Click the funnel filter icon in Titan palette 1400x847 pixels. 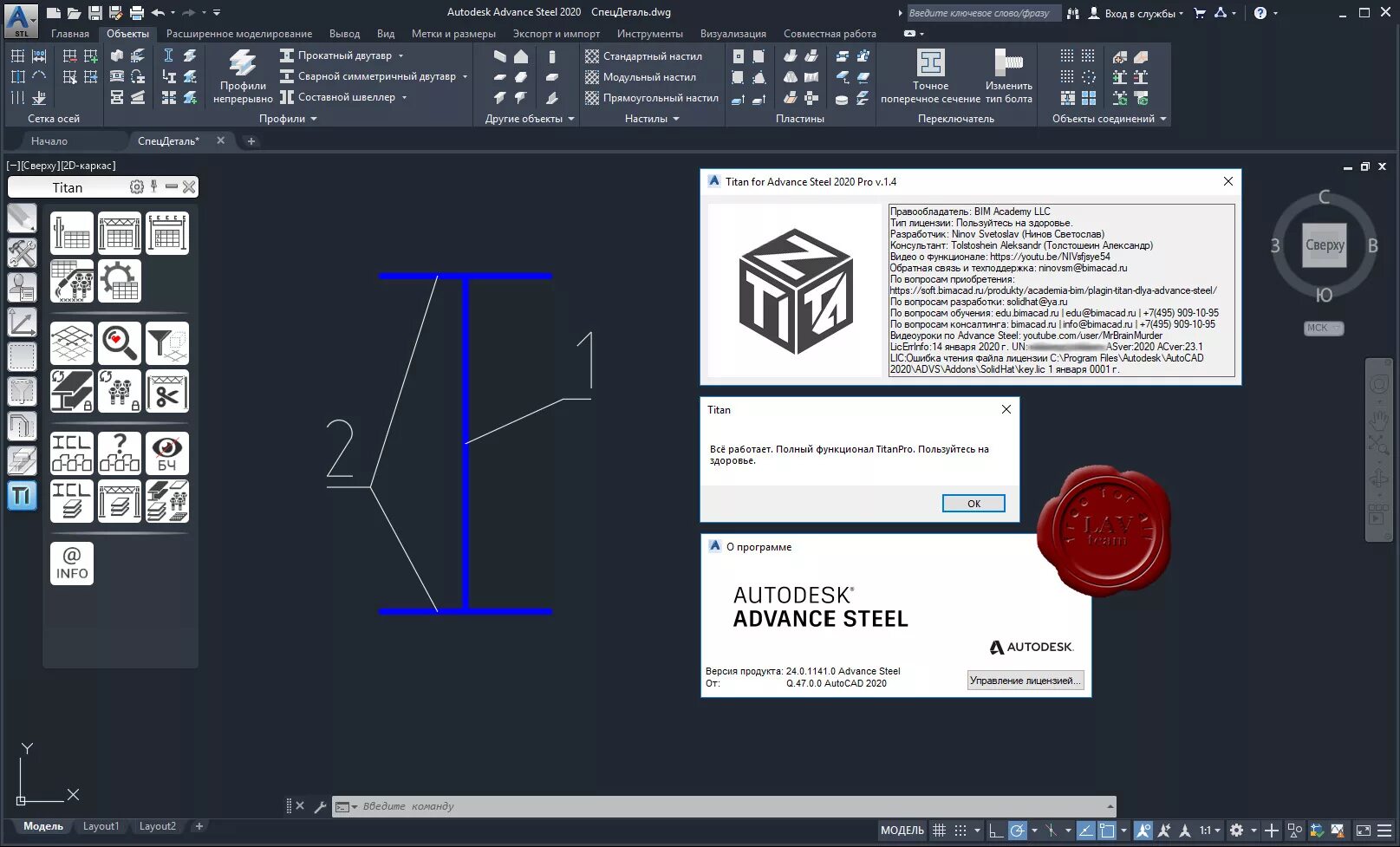(x=167, y=343)
